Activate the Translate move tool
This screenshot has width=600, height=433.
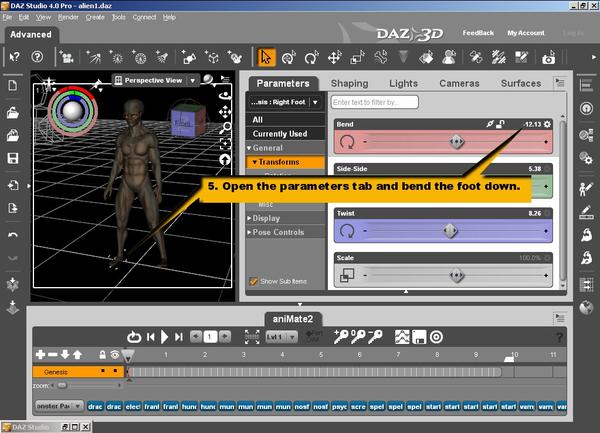pyautogui.click(x=334, y=57)
